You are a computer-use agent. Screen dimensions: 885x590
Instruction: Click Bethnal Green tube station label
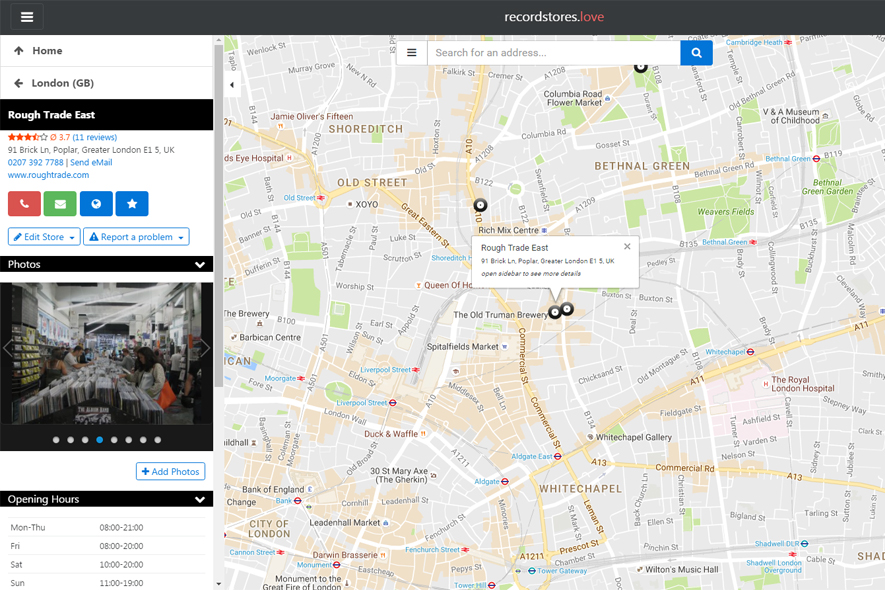(788, 159)
